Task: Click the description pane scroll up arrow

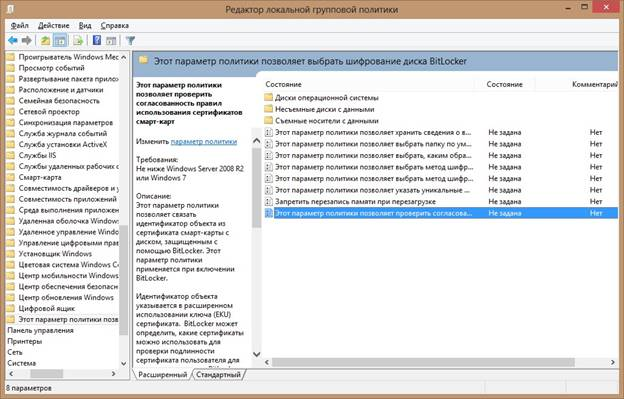Action: click(257, 140)
